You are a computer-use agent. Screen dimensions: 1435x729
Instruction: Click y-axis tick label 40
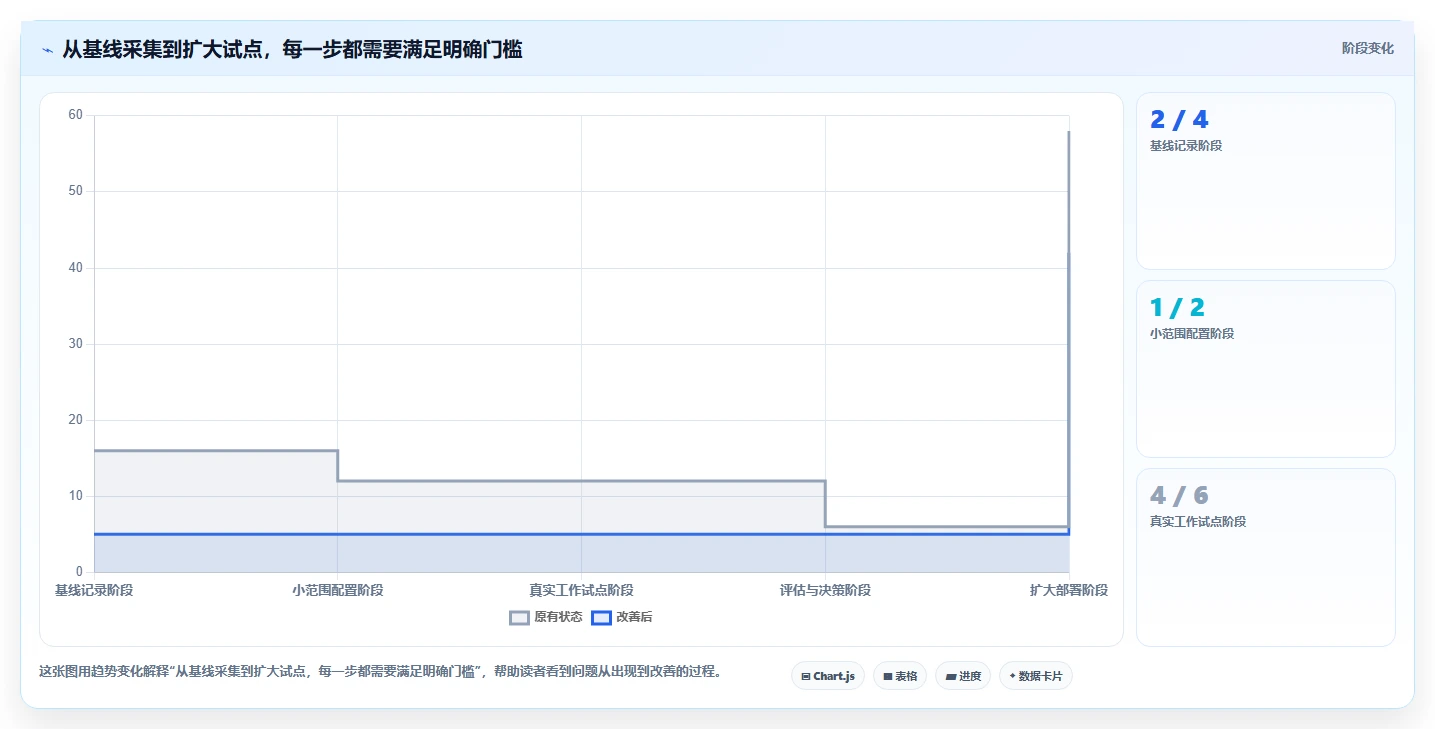(75, 268)
